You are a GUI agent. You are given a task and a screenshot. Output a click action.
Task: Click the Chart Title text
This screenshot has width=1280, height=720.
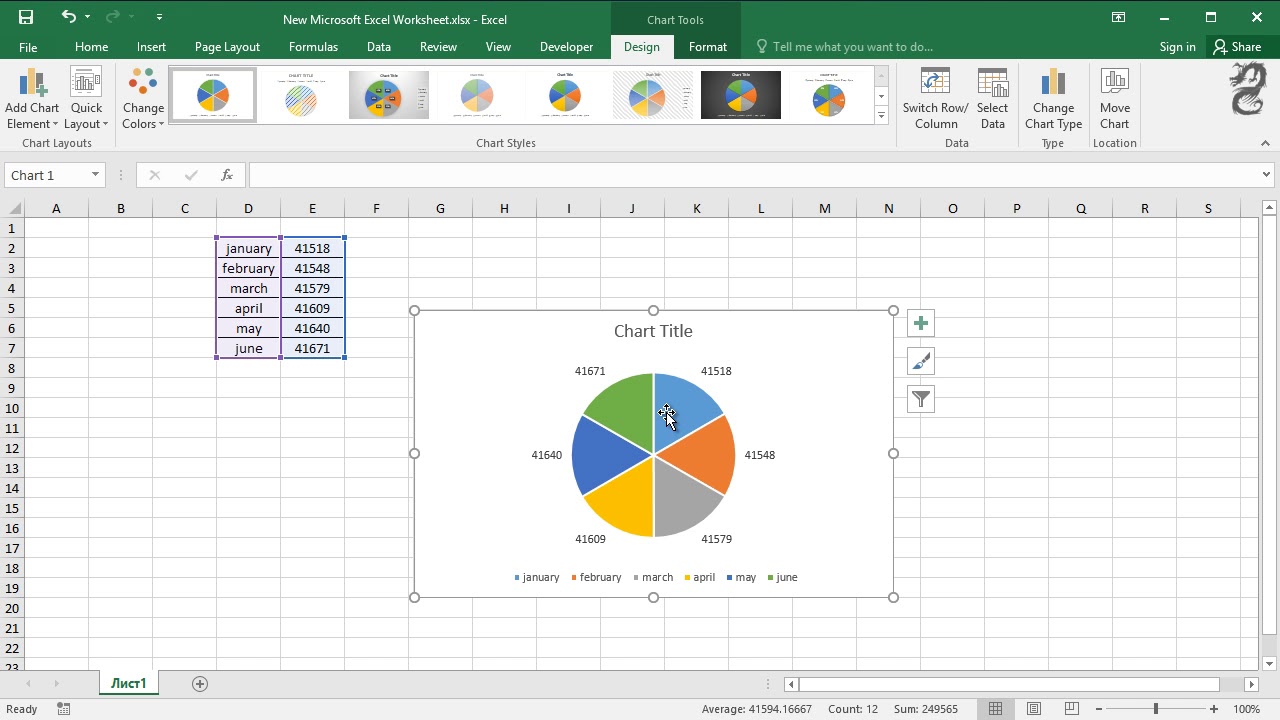(653, 331)
